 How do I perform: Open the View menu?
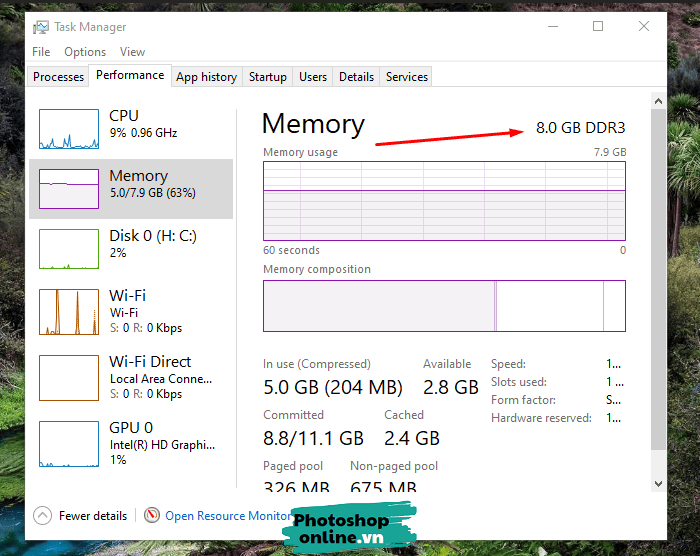(x=132, y=52)
